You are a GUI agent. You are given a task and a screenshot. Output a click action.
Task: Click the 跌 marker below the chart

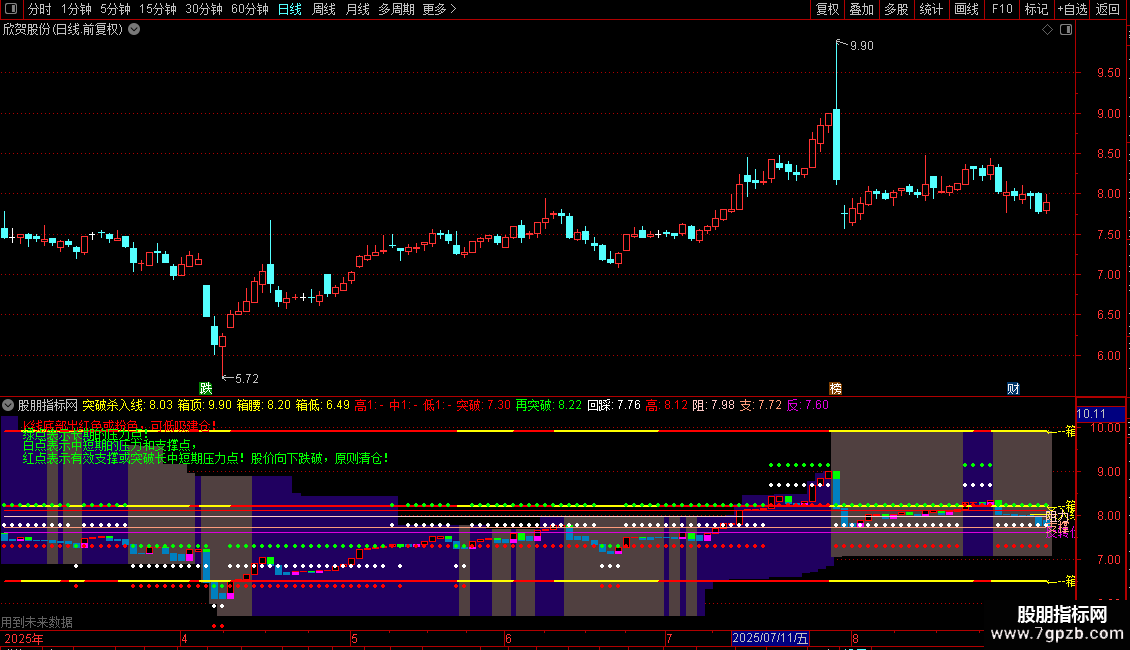(x=206, y=388)
